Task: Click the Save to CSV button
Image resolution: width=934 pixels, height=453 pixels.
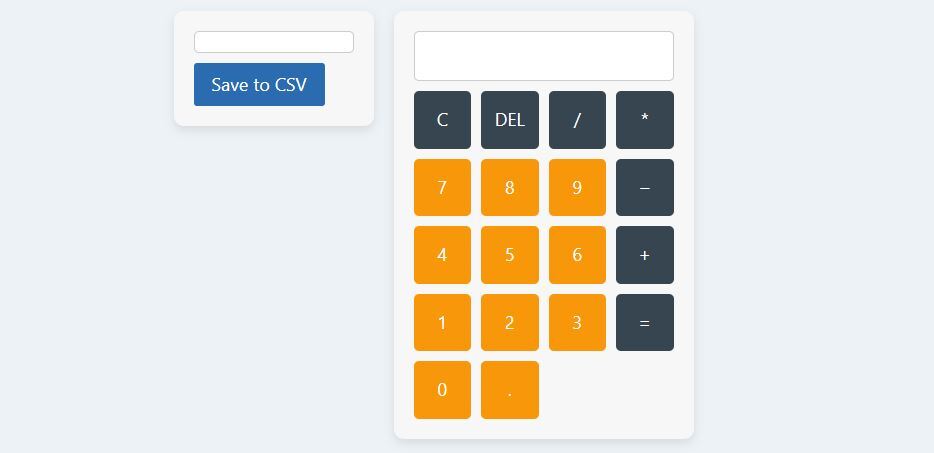Action: click(x=259, y=85)
